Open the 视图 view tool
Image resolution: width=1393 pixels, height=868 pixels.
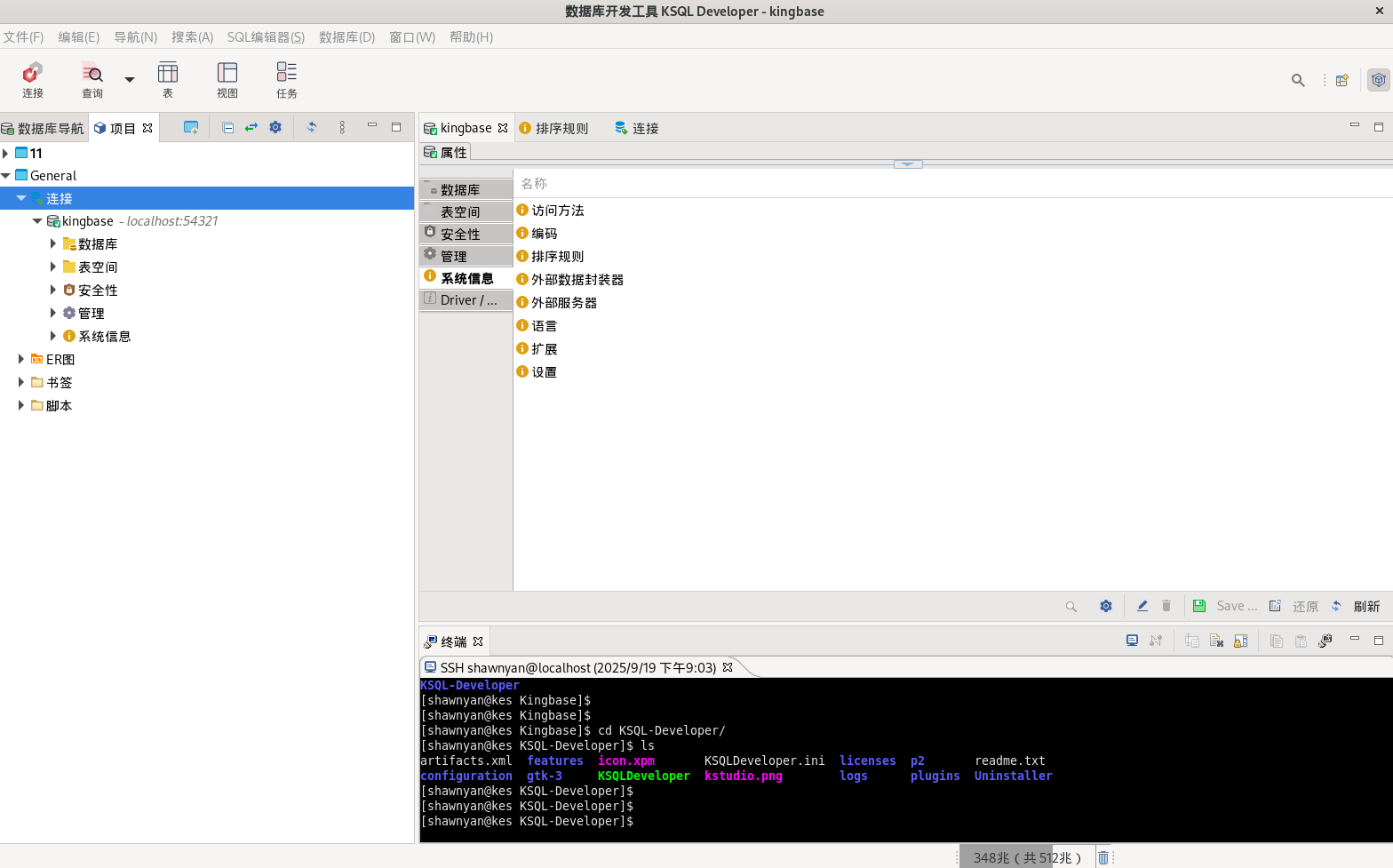(x=227, y=79)
